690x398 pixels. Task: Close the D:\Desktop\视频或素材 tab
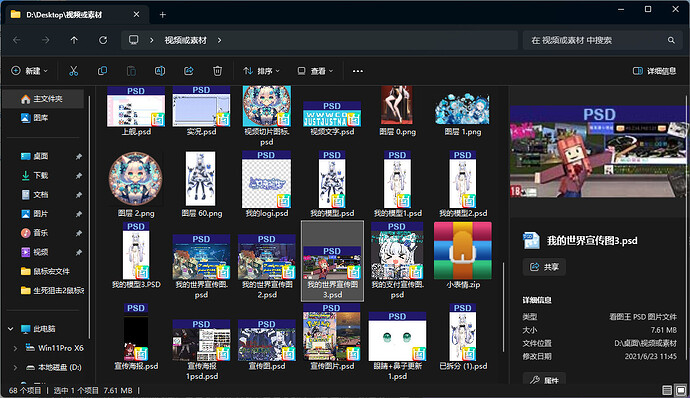tap(136, 15)
